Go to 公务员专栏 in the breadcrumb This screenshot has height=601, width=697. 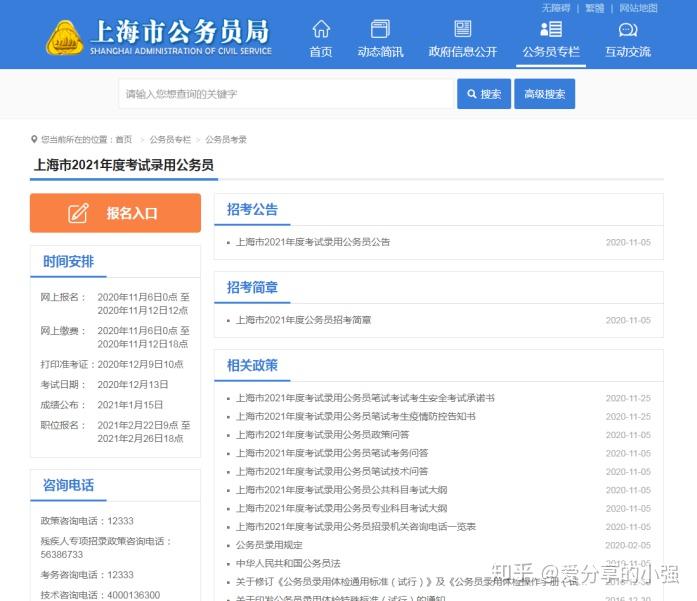[x=170, y=140]
